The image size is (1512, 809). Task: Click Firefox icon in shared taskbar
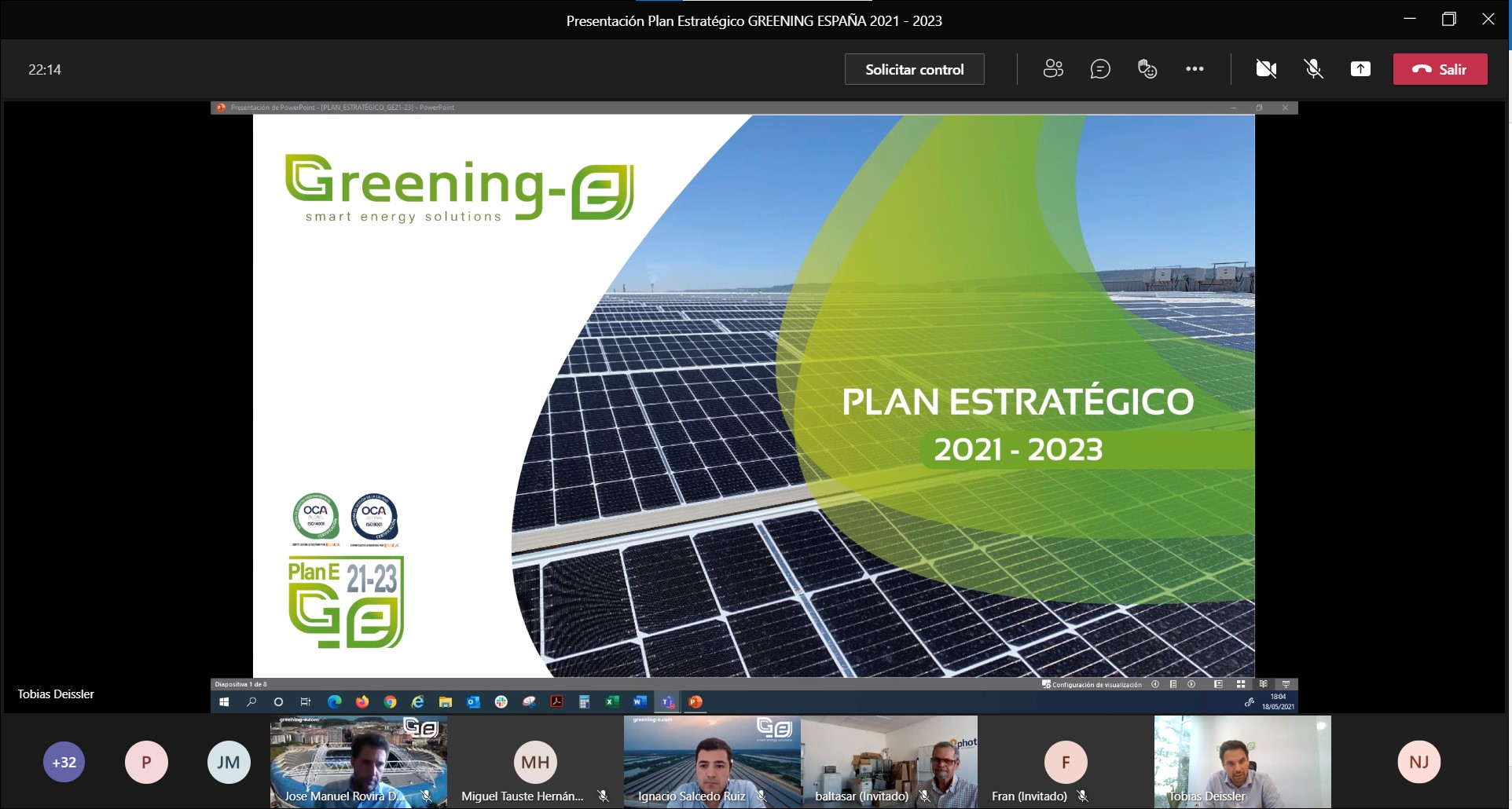click(362, 702)
